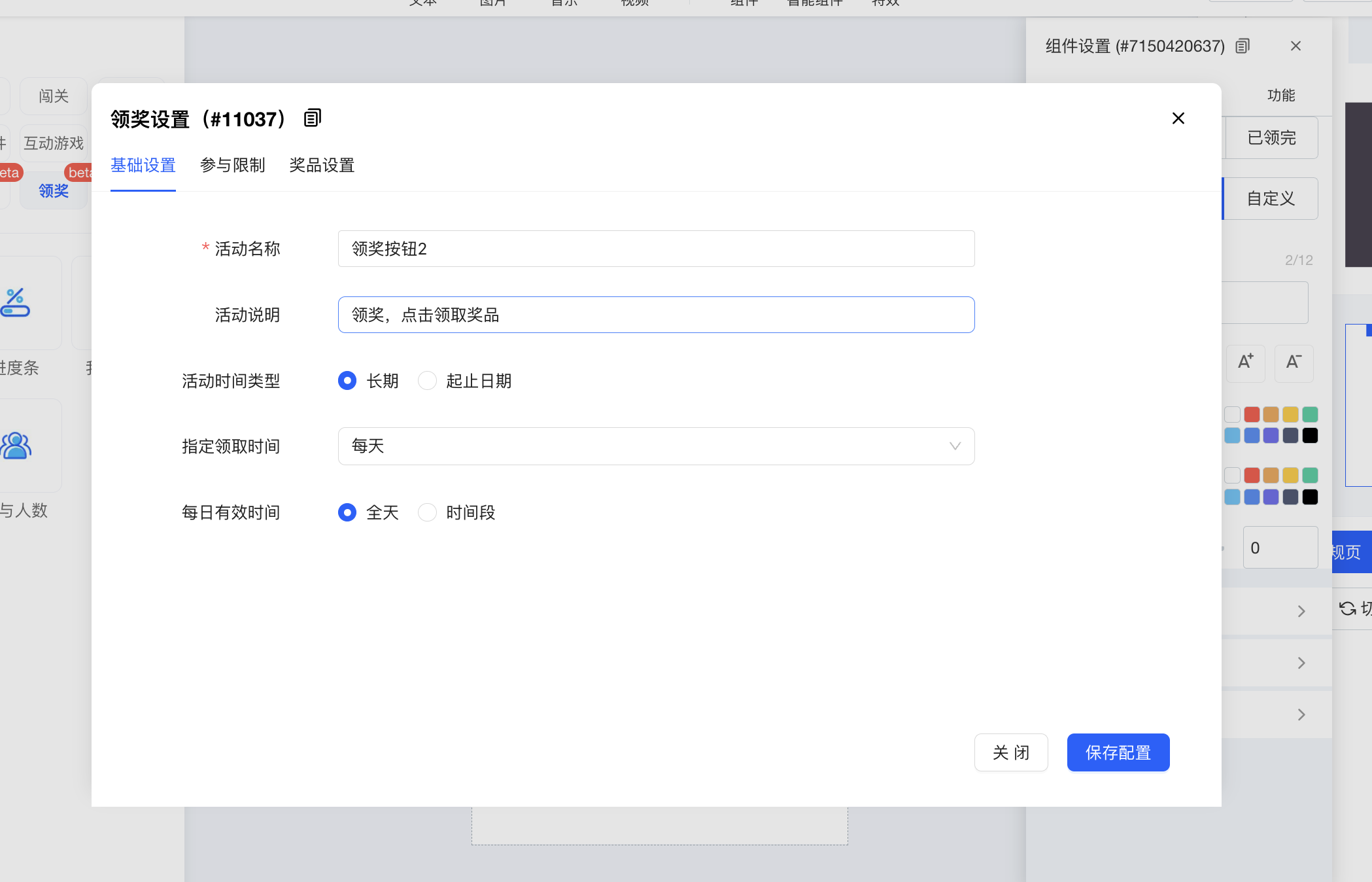Image resolution: width=1372 pixels, height=882 pixels.
Task: Copy the prize settings ID icon
Action: coord(313,118)
